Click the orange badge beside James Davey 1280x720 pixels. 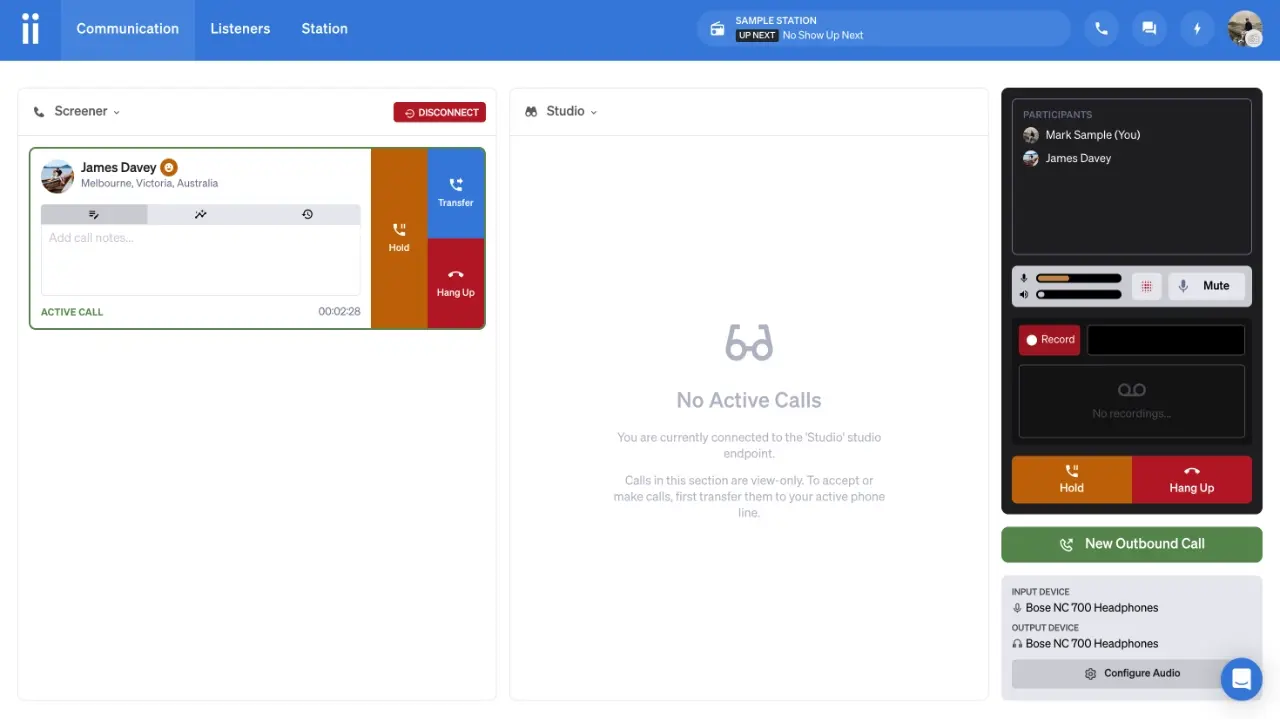pyautogui.click(x=169, y=168)
